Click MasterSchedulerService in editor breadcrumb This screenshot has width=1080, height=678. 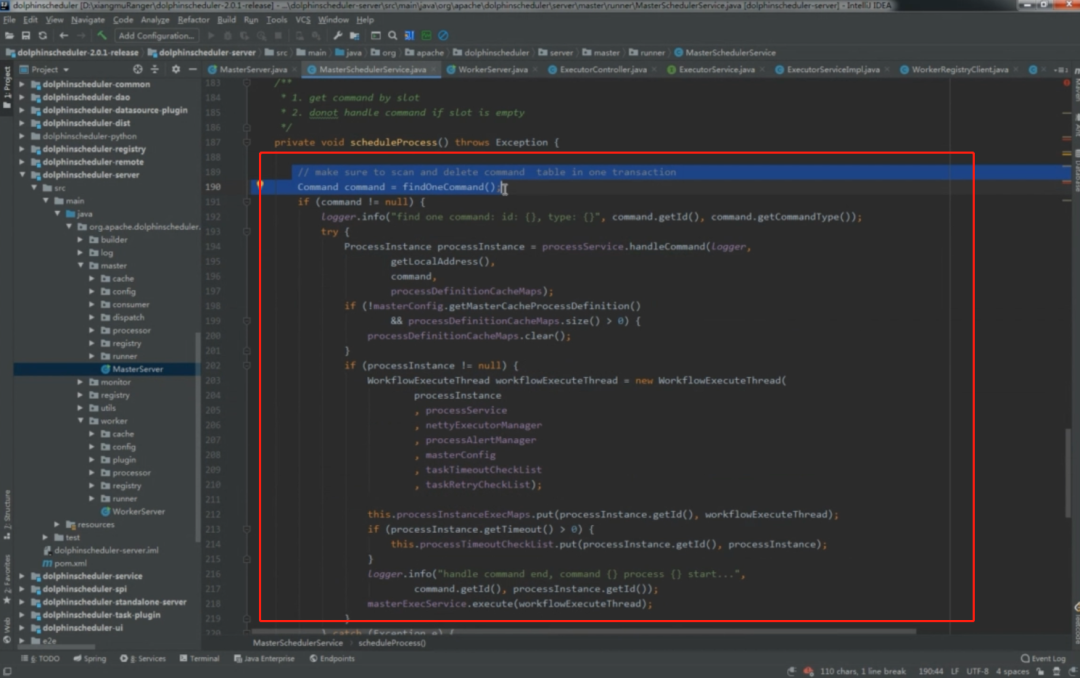(298, 643)
